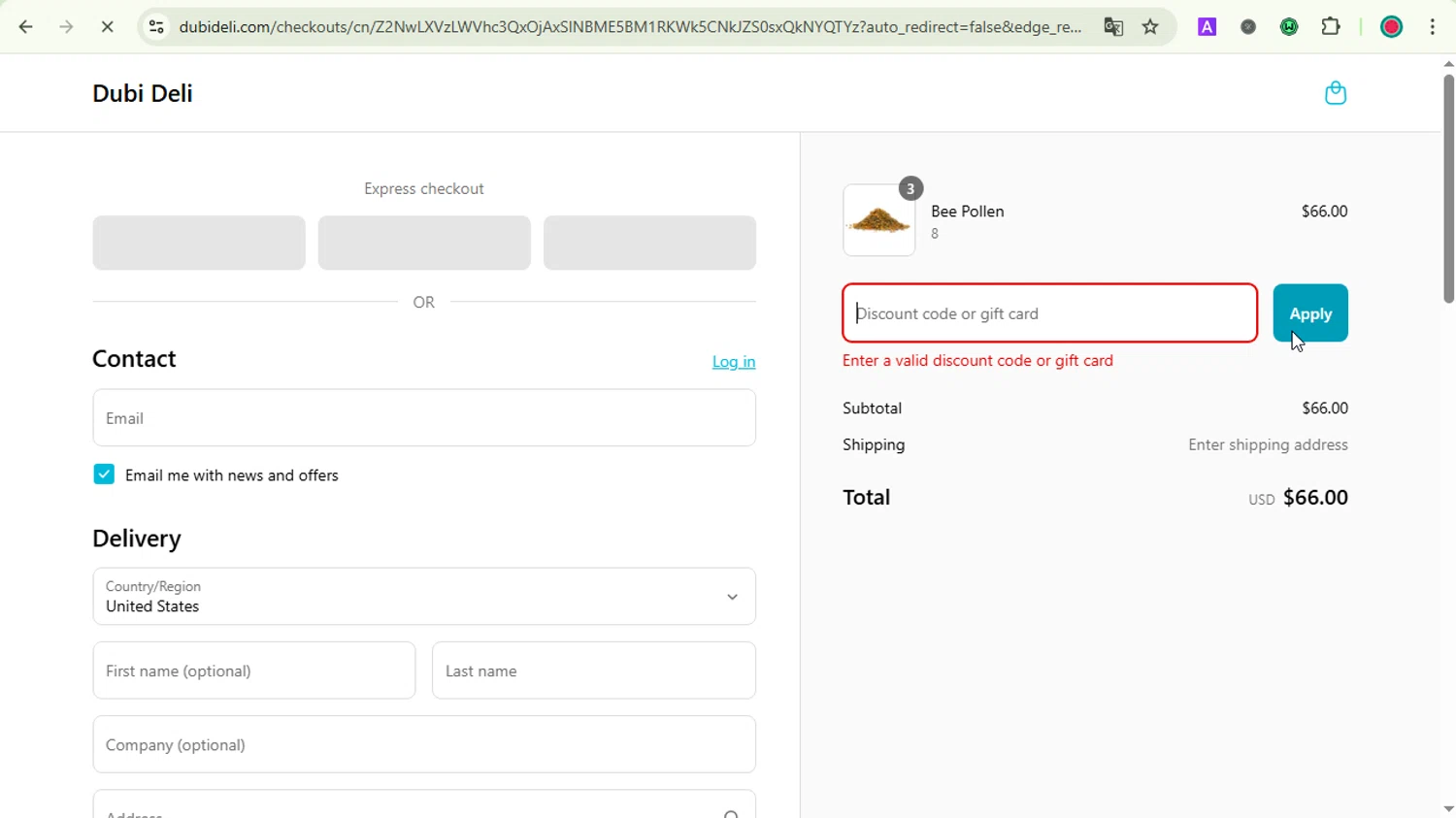Click the Bee Pollen product thumbnail
1456x818 pixels.
tap(879, 220)
